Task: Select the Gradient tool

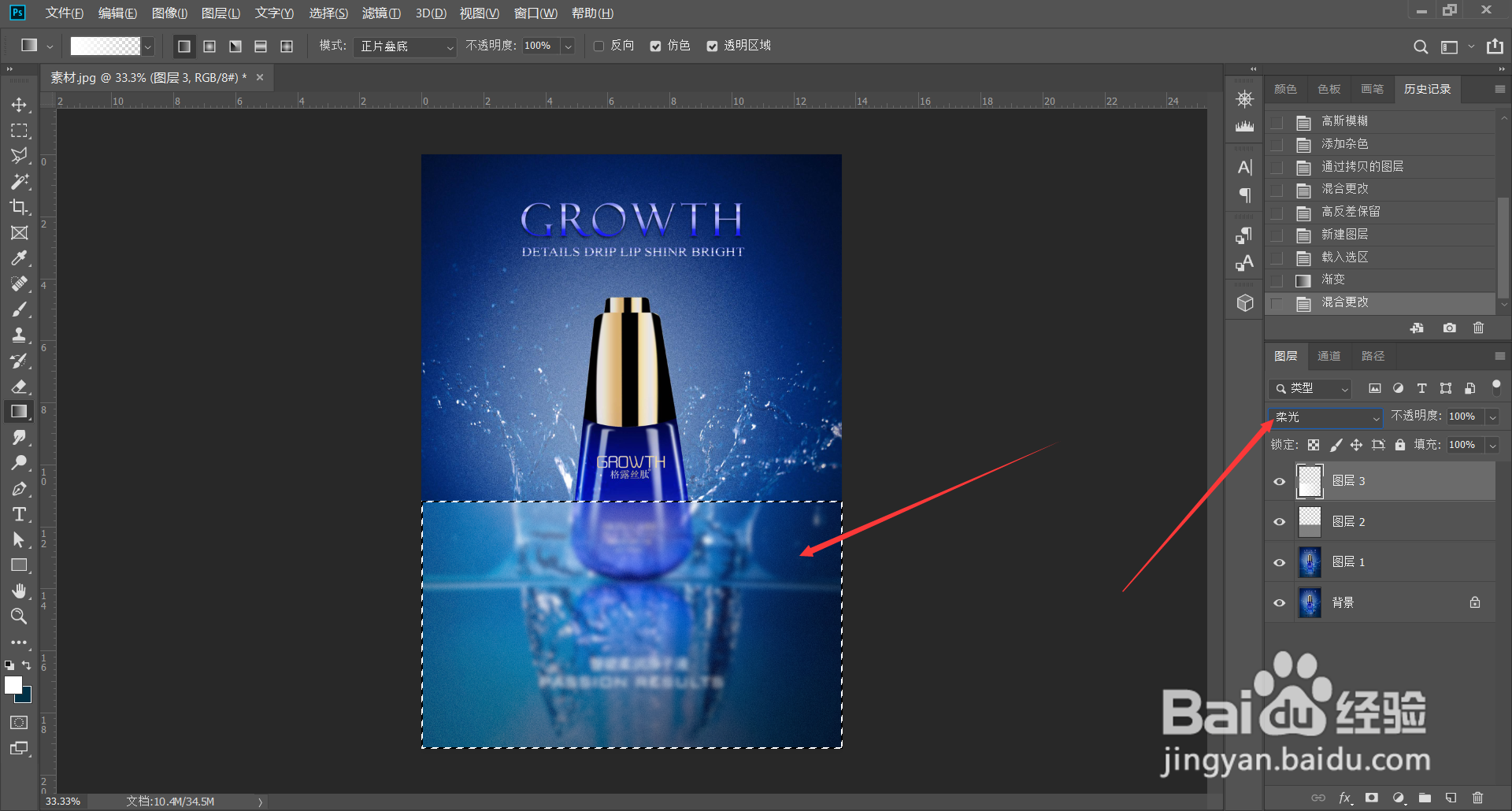Action: tap(19, 411)
